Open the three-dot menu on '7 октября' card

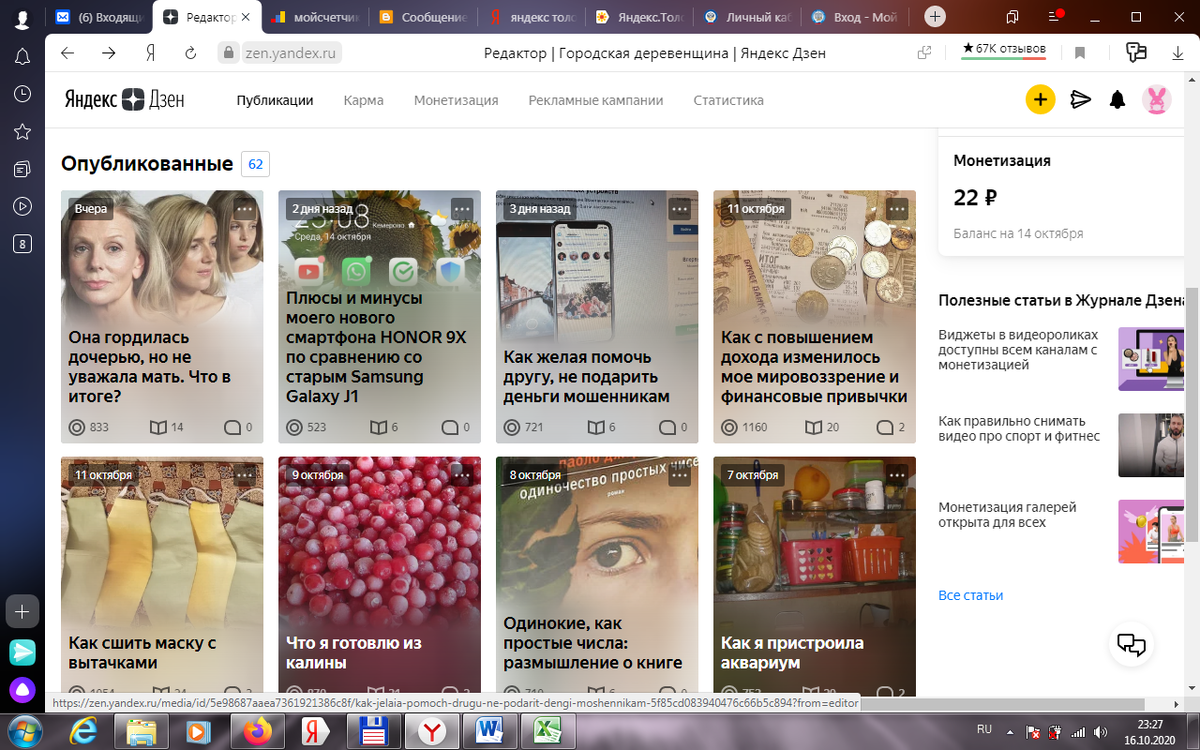pos(896,475)
